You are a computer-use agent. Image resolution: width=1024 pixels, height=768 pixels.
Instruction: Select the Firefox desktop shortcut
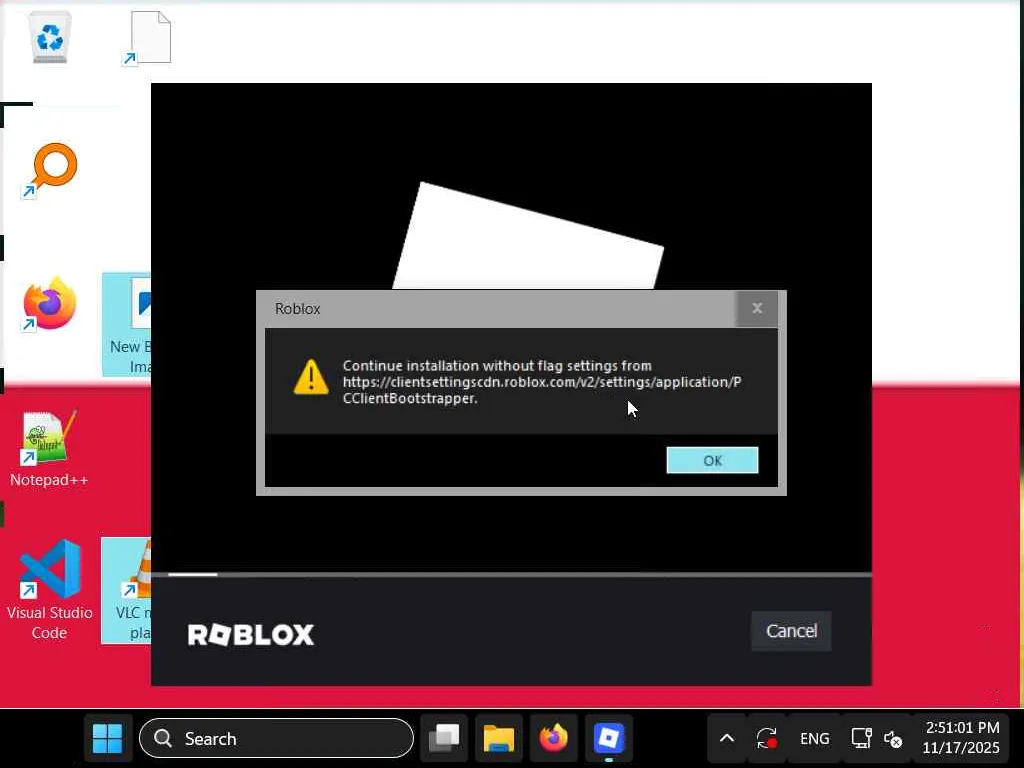(50, 304)
